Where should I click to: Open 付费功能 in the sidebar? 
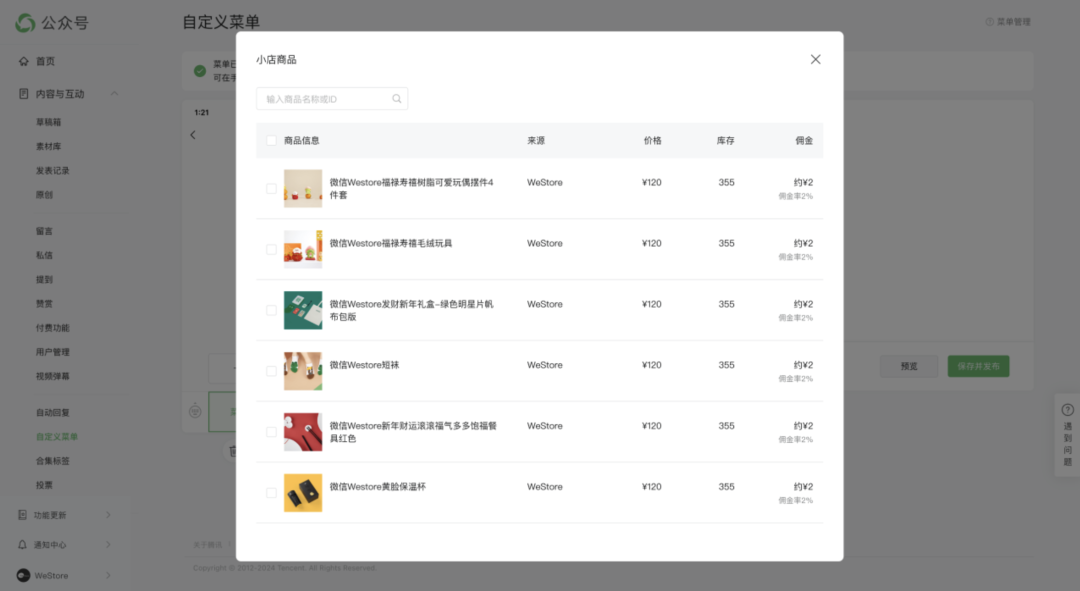click(52, 328)
